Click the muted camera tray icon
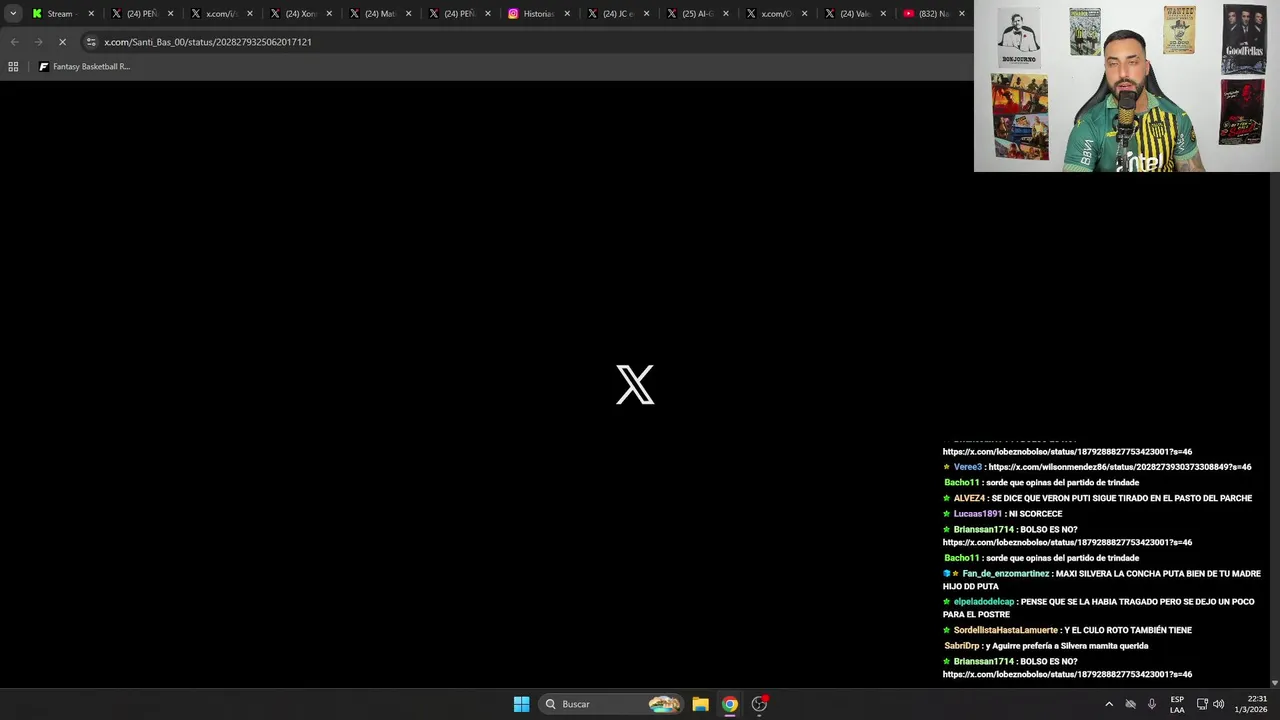 click(1130, 704)
